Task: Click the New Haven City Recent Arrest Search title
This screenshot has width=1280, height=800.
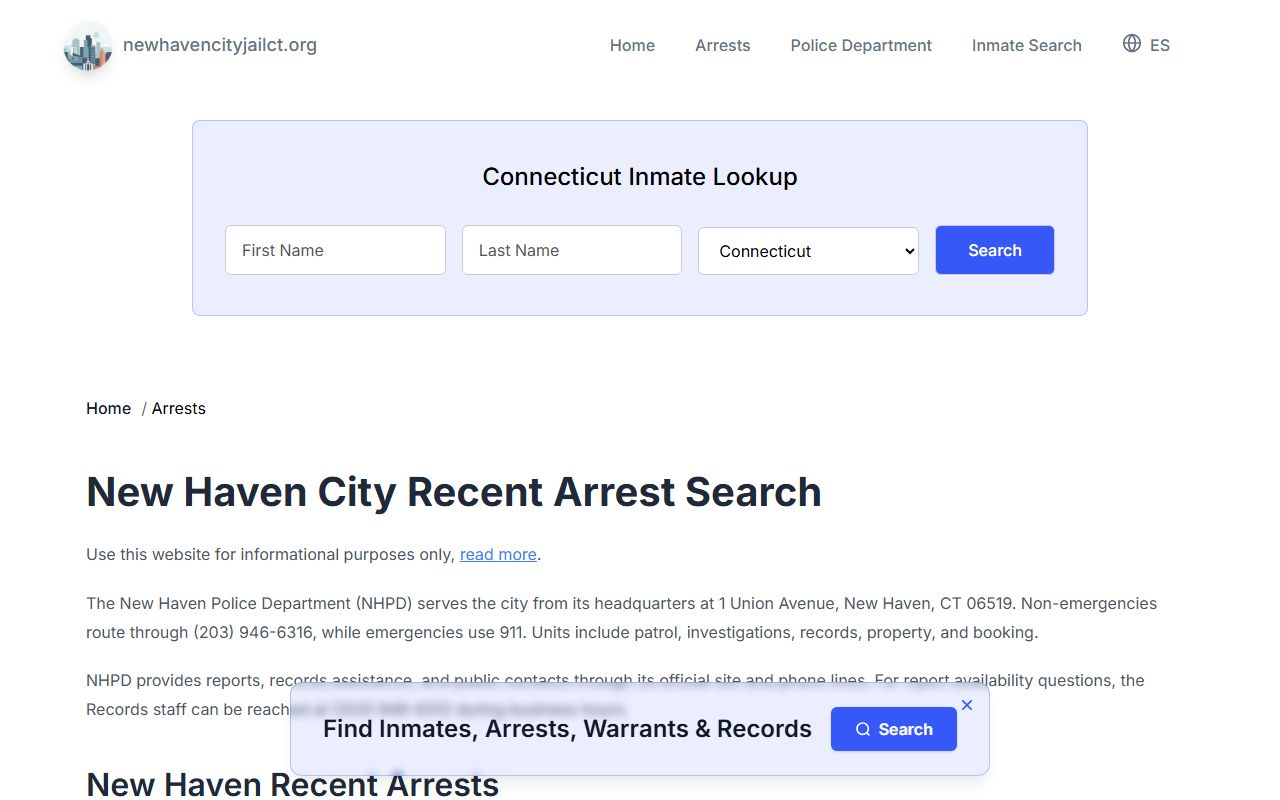Action: [454, 492]
